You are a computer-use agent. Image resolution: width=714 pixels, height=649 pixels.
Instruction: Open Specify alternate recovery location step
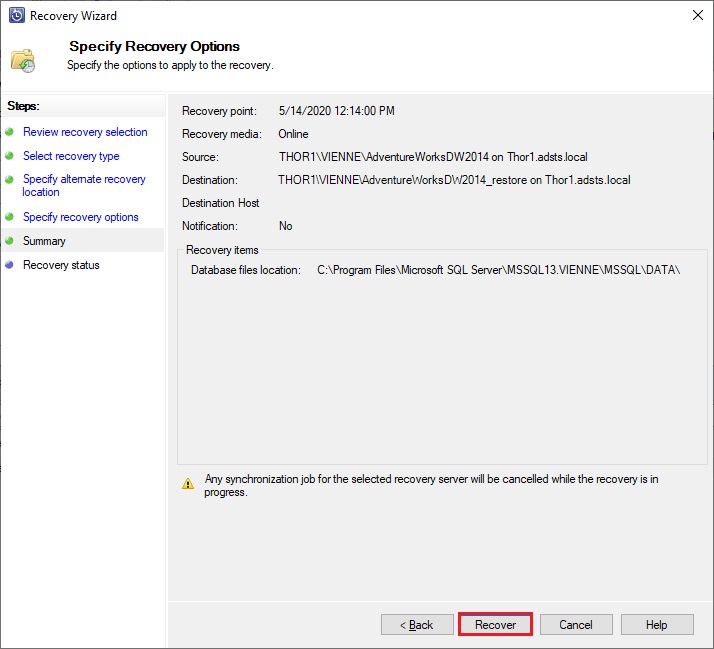coord(84,185)
